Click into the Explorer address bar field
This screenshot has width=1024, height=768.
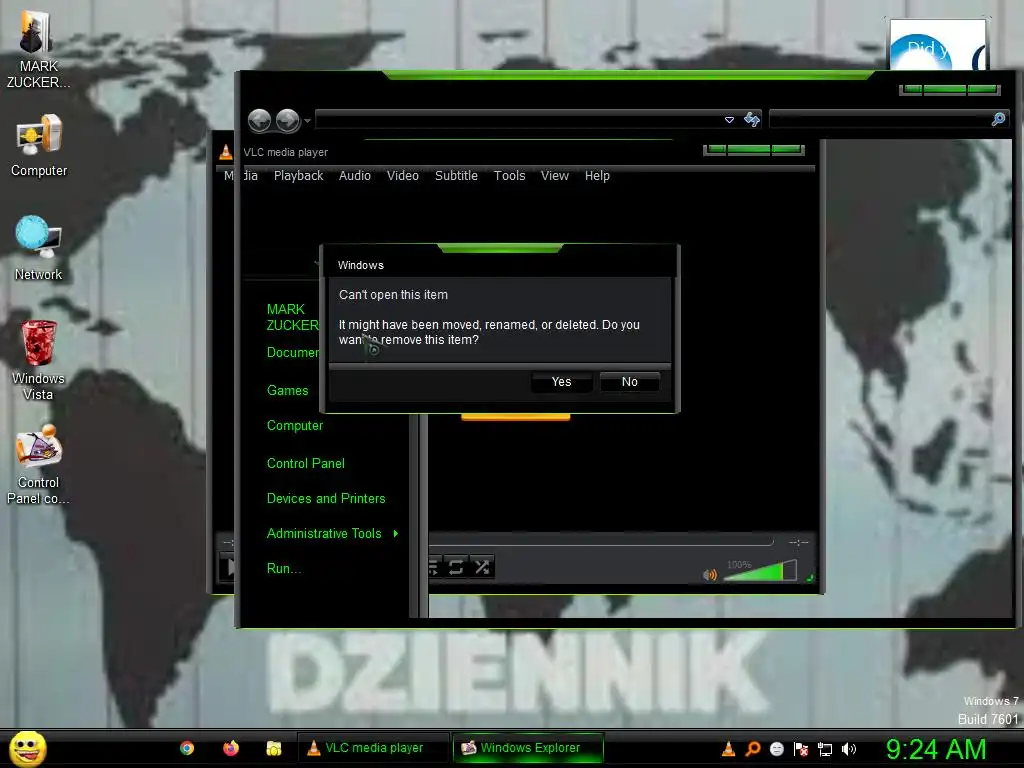[520, 120]
